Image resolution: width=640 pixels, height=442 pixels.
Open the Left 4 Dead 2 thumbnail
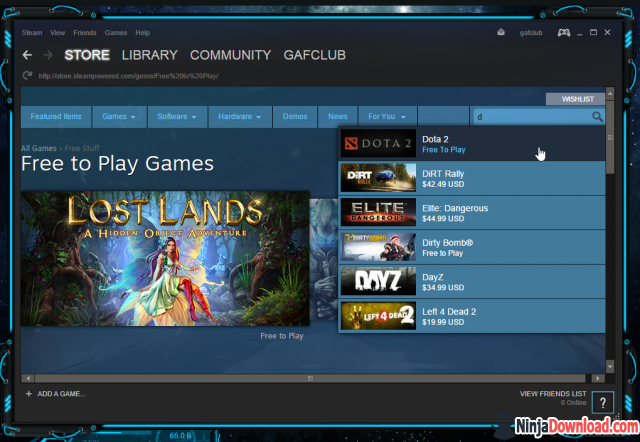click(378, 316)
